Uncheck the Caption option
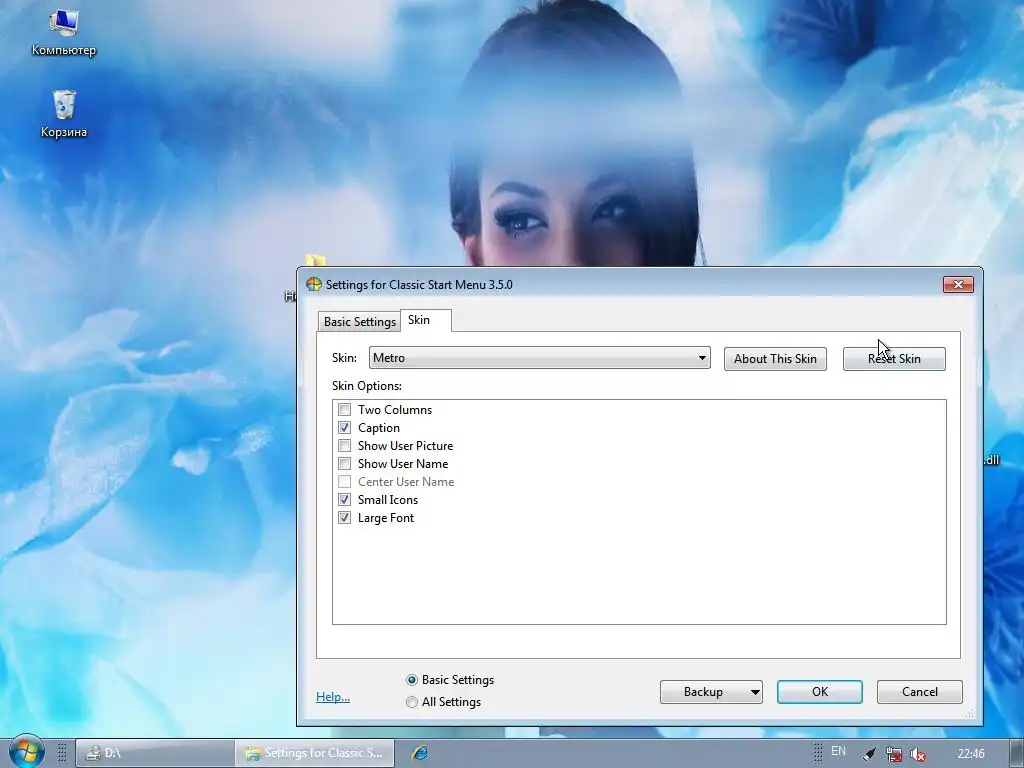The image size is (1024, 768). click(344, 428)
